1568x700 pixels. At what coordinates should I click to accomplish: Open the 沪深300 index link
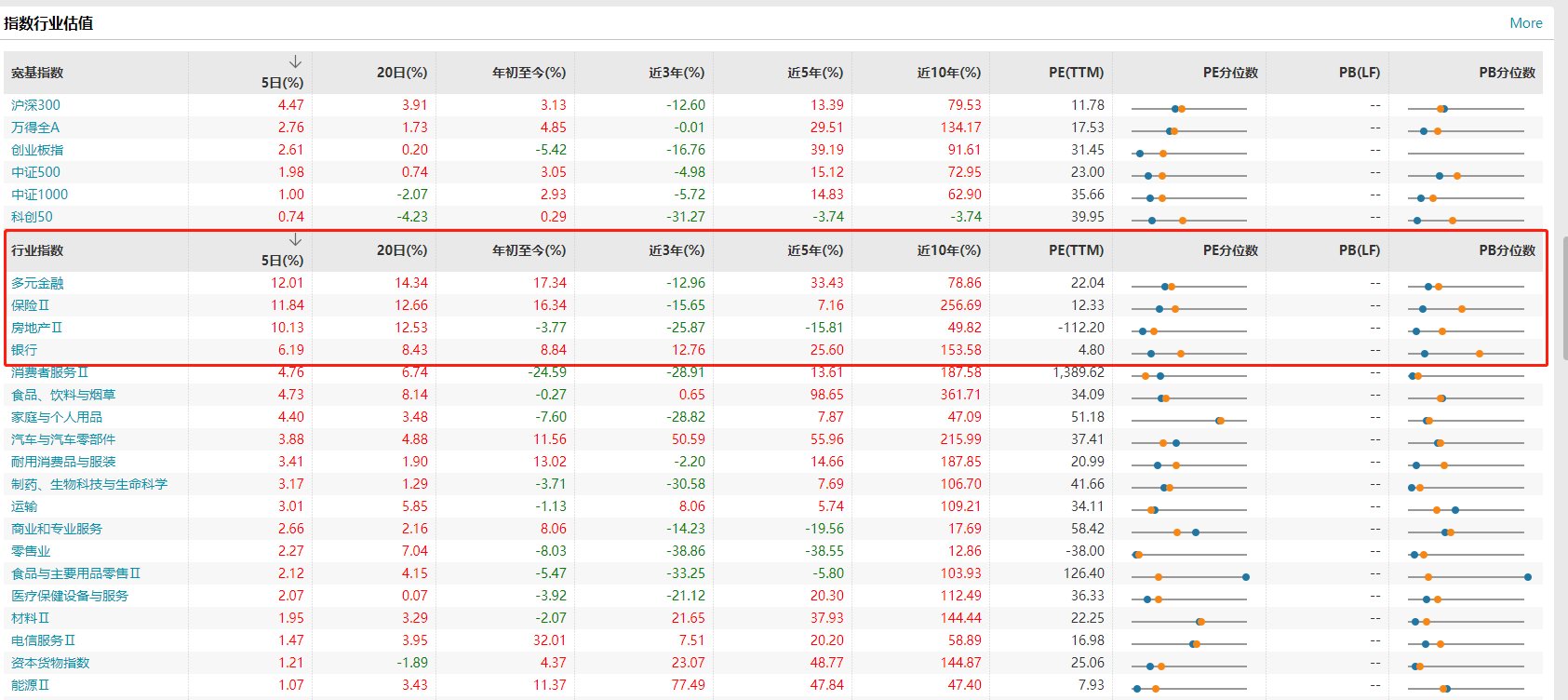point(35,105)
